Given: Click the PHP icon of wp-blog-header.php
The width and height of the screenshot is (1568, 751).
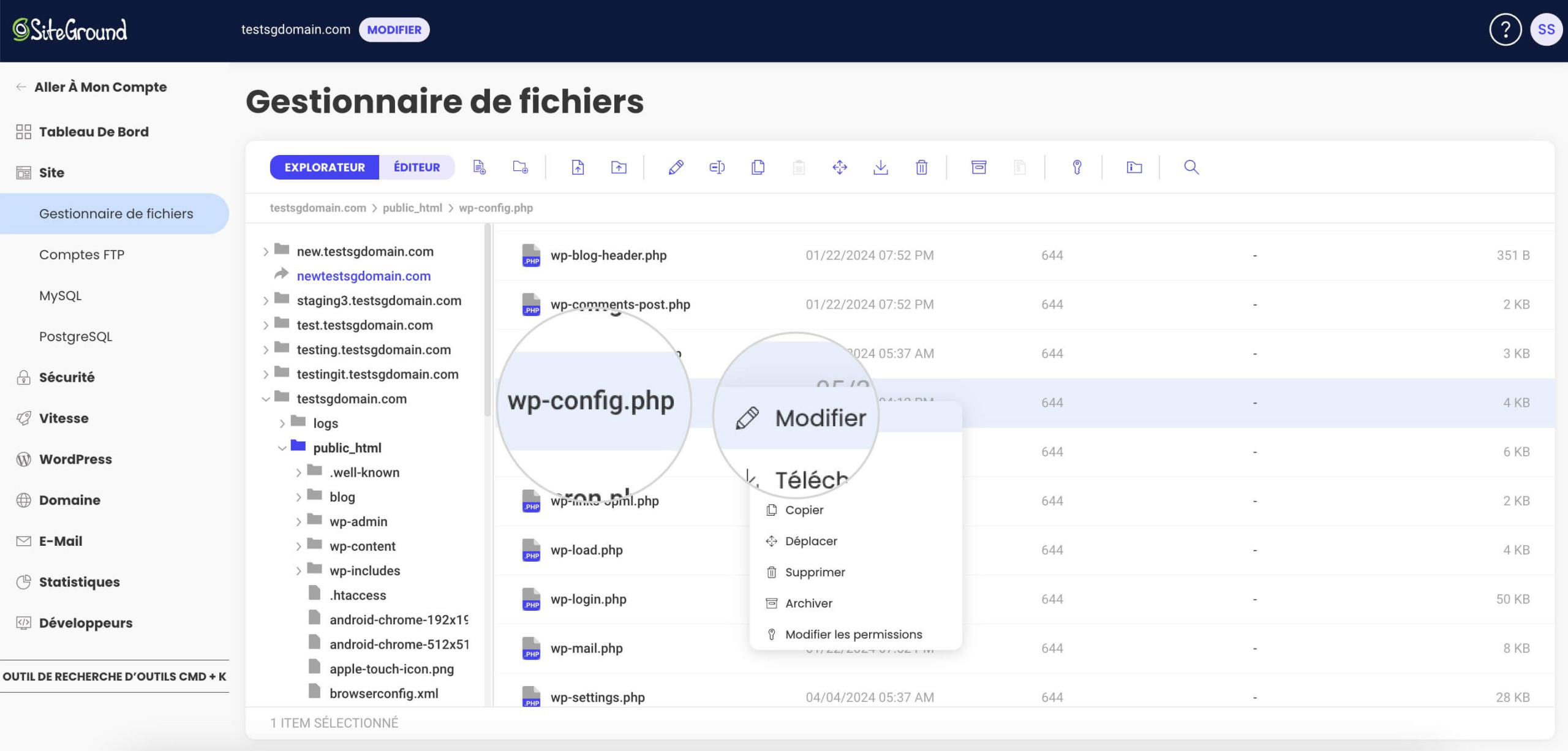Looking at the screenshot, I should [531, 255].
